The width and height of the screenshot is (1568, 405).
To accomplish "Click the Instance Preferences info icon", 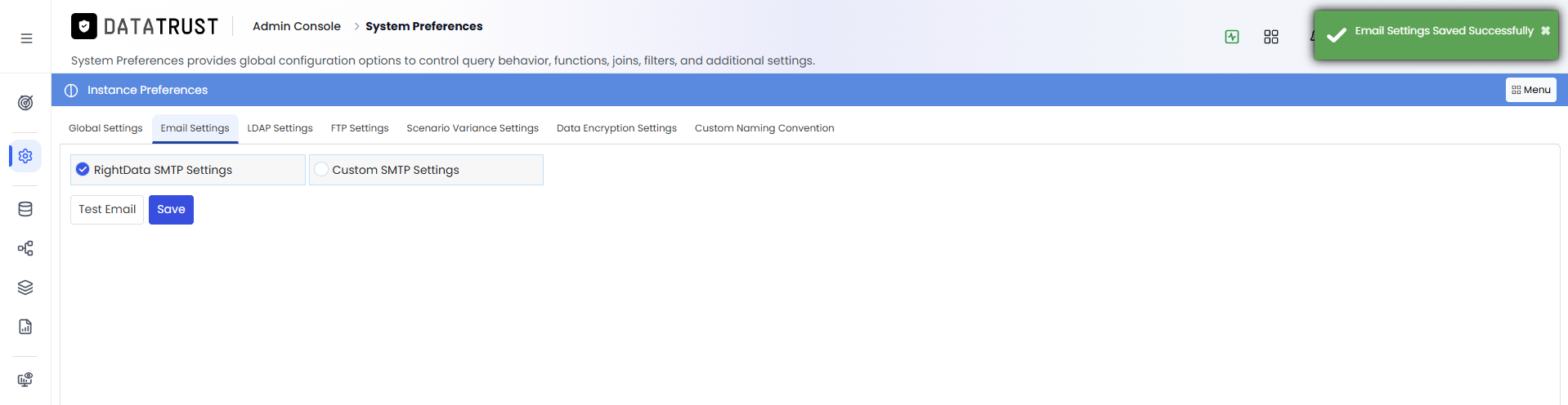I will [71, 90].
